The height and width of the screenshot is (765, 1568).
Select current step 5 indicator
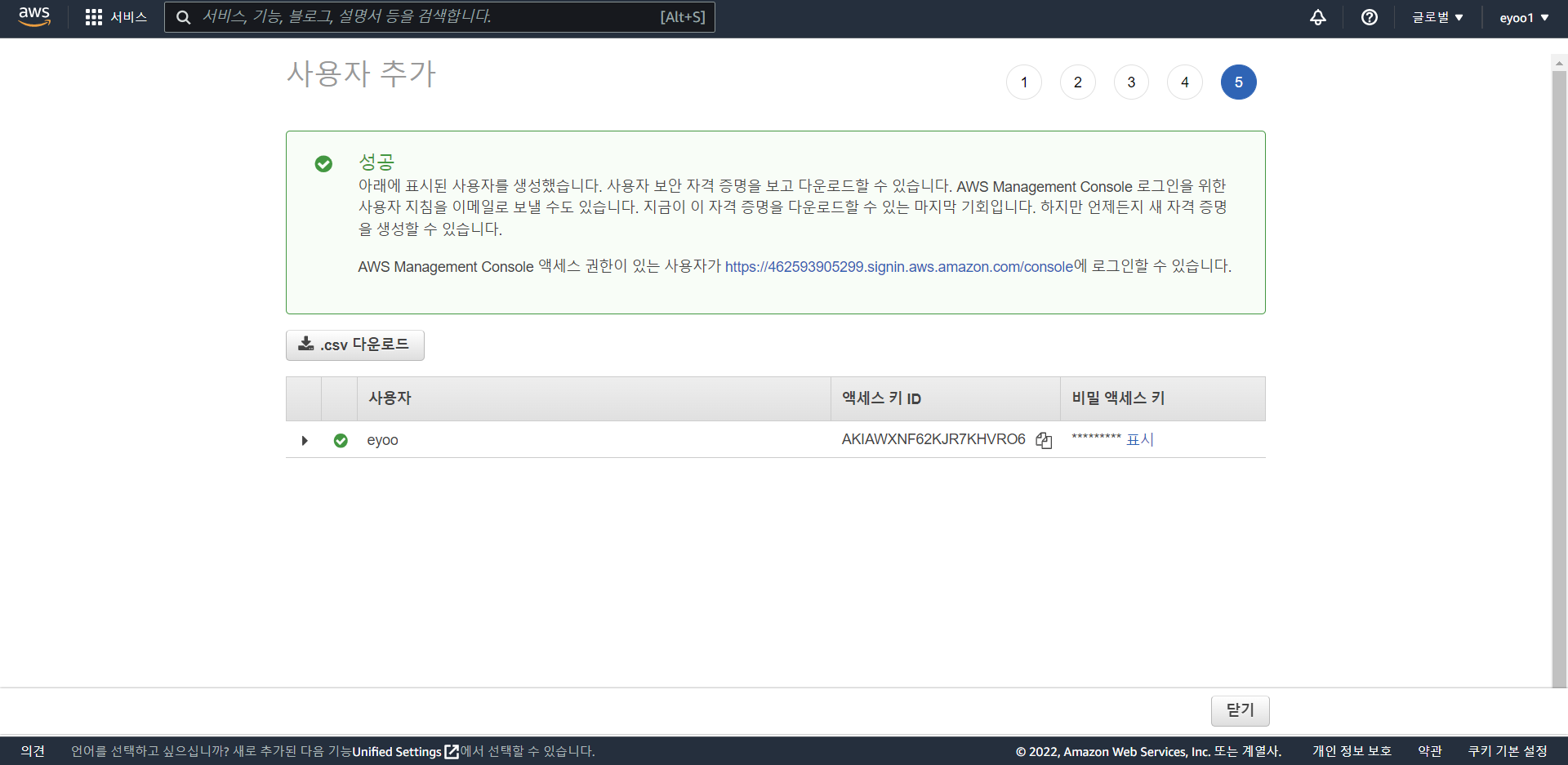tap(1239, 82)
